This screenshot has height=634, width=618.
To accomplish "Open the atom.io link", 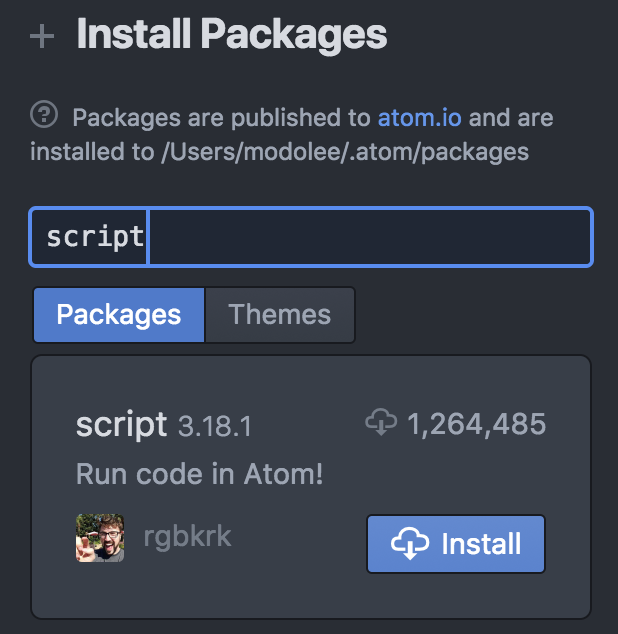I will coord(419,118).
